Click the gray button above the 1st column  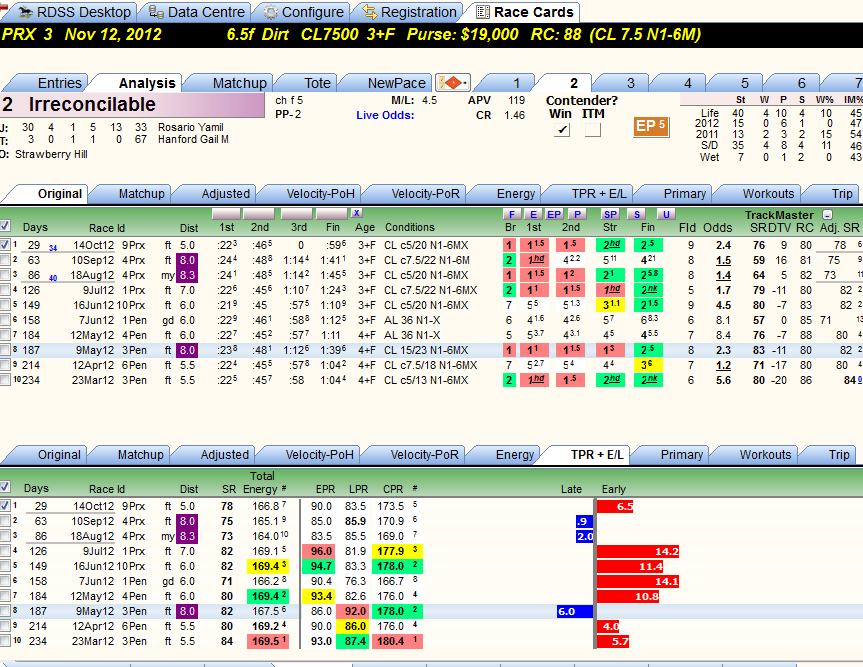click(x=226, y=214)
